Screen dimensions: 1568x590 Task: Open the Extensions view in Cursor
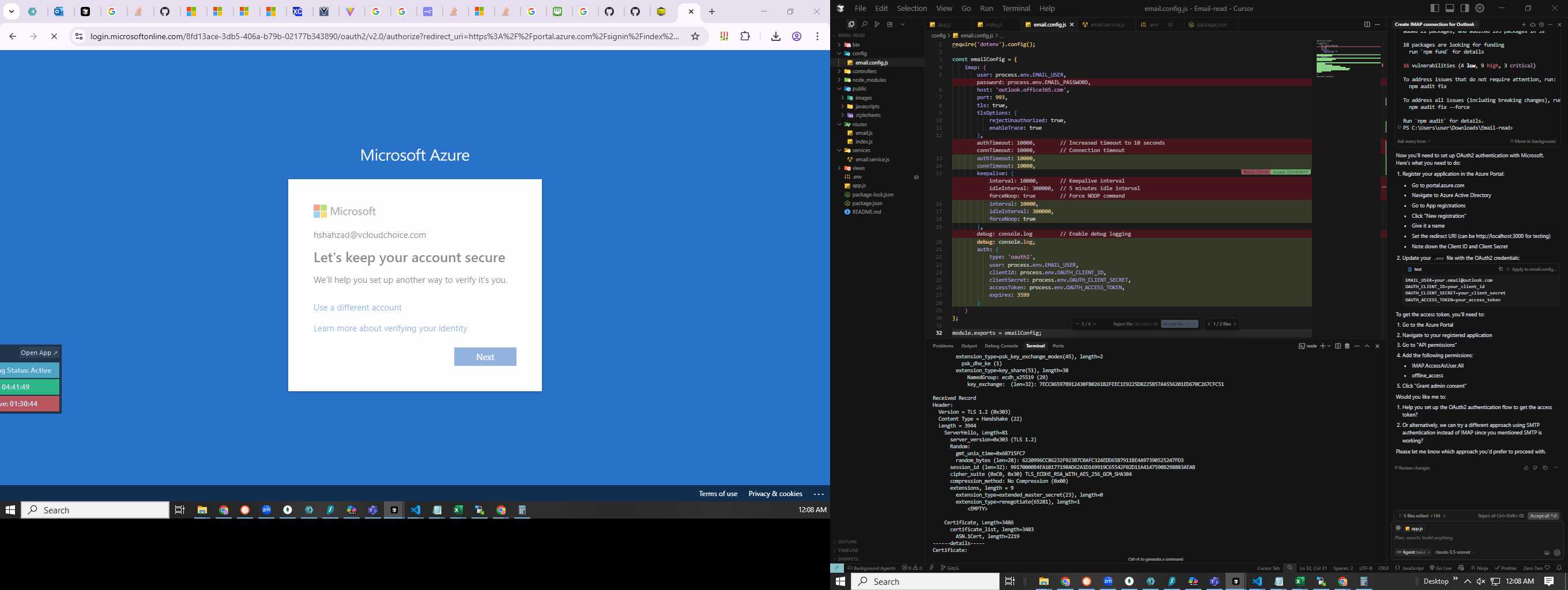(x=890, y=24)
